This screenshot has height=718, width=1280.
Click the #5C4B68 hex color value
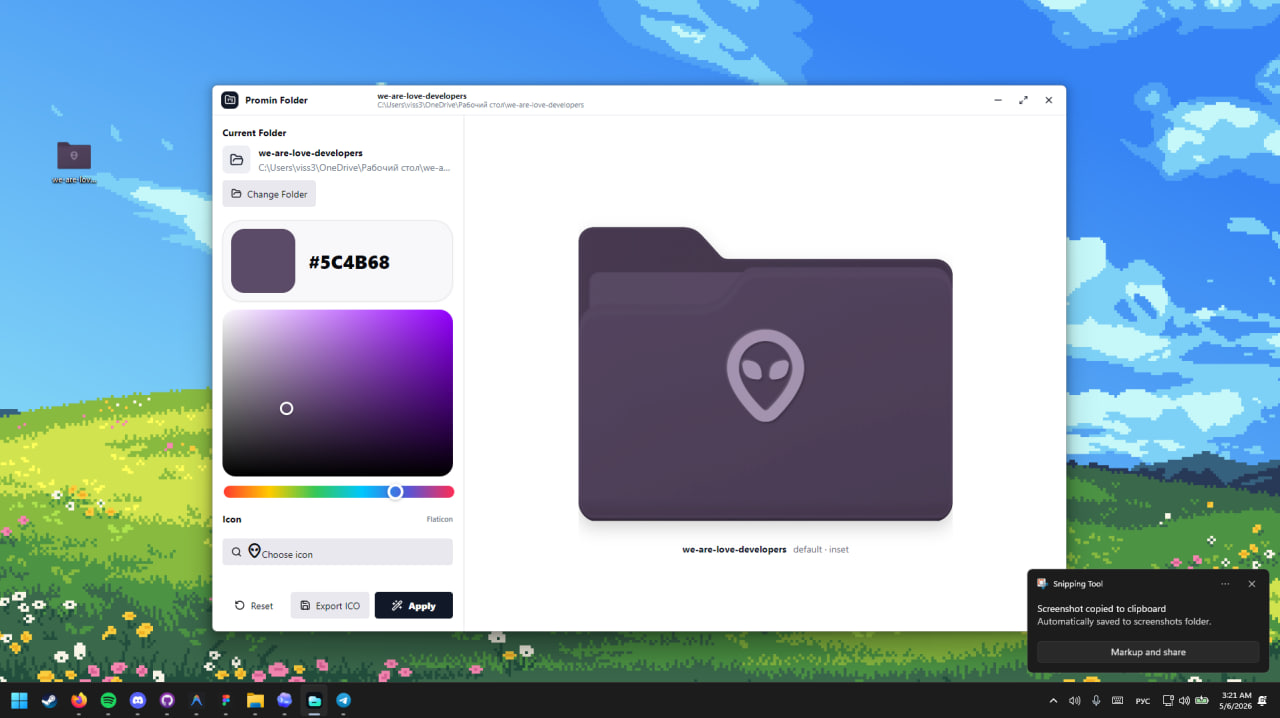click(349, 263)
